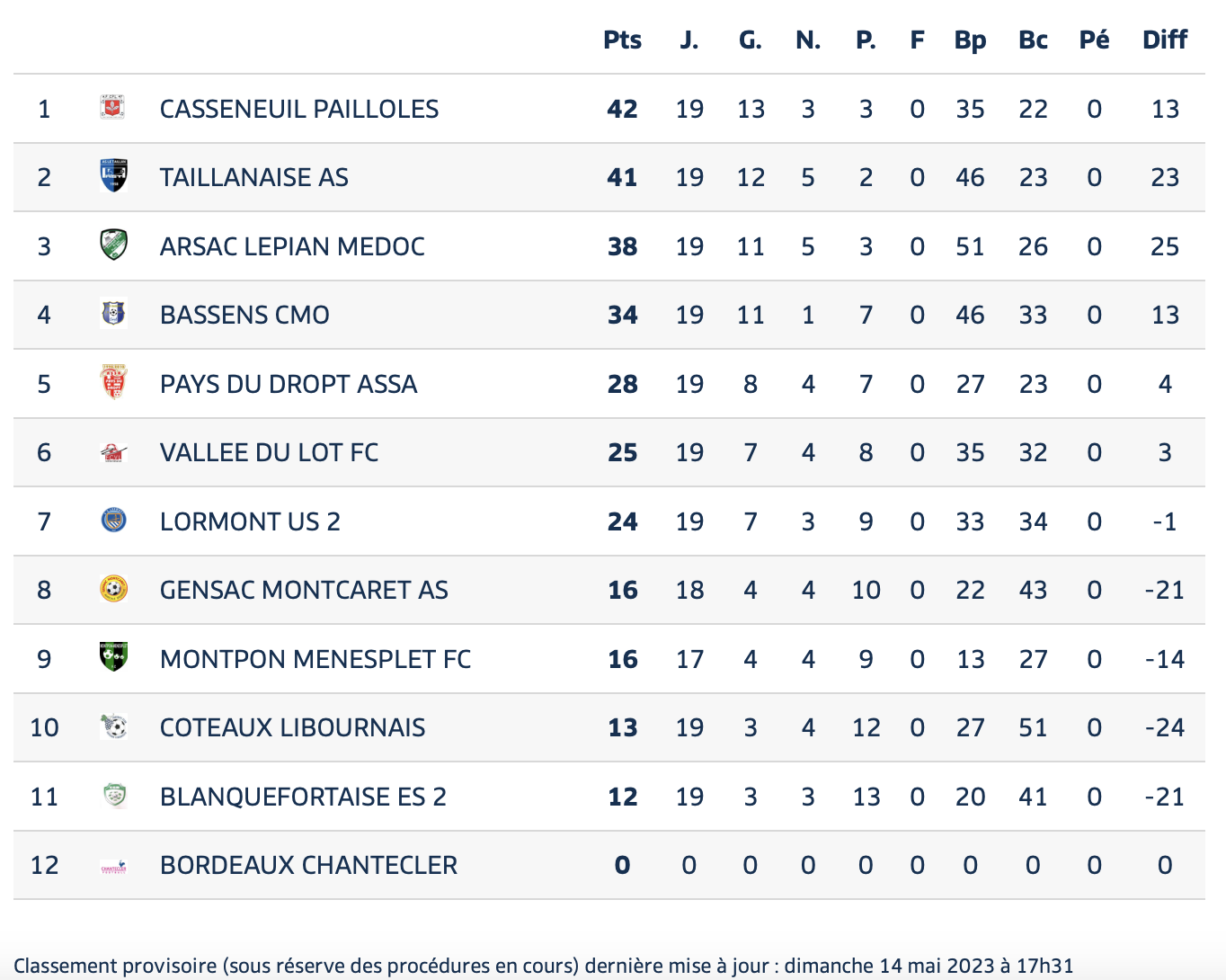Open the TAILLANAISE AS team link

coord(254,177)
